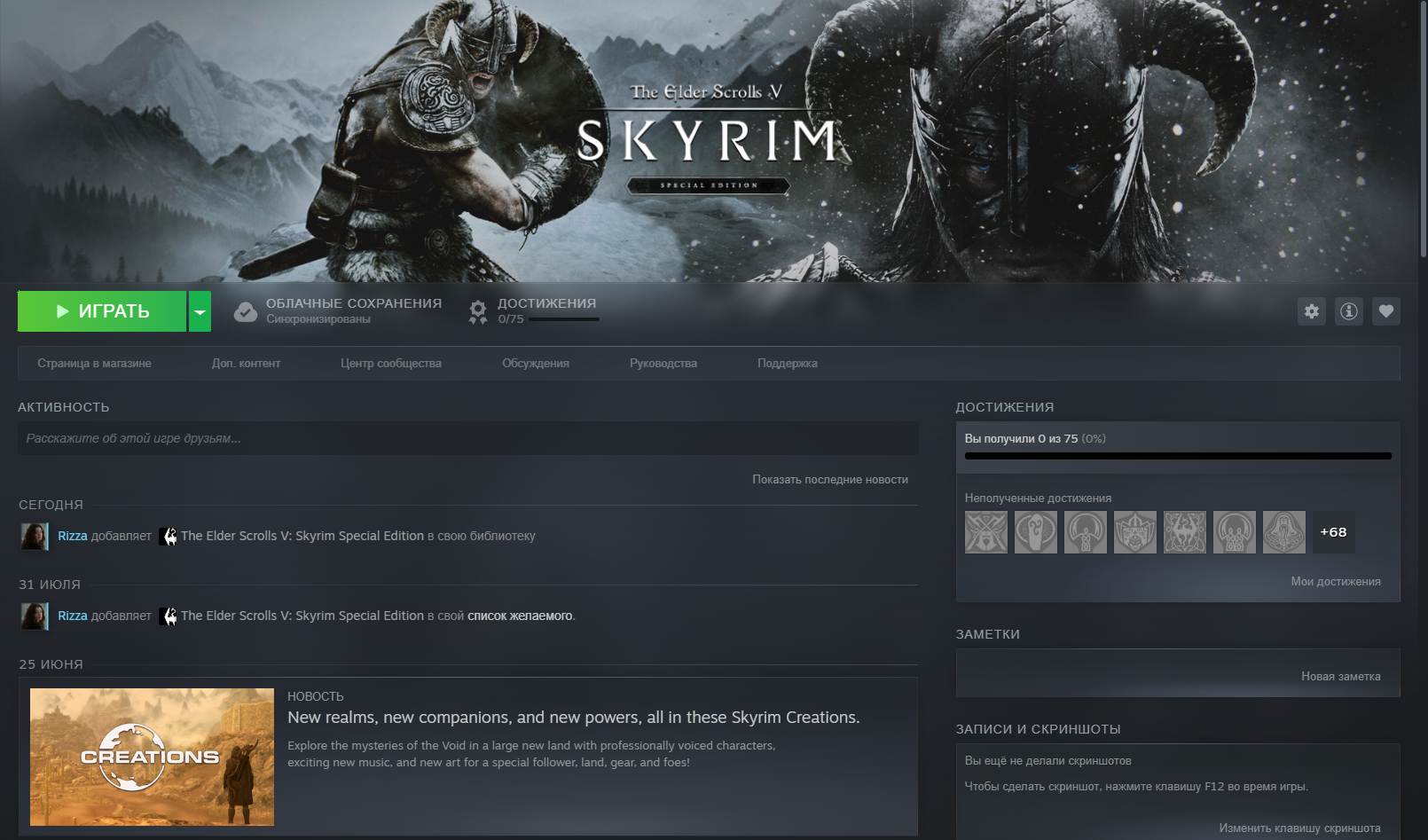1428x840 pixels.
Task: Open Skyrim Special Edition title in 31 июля entry
Action: coord(302,616)
